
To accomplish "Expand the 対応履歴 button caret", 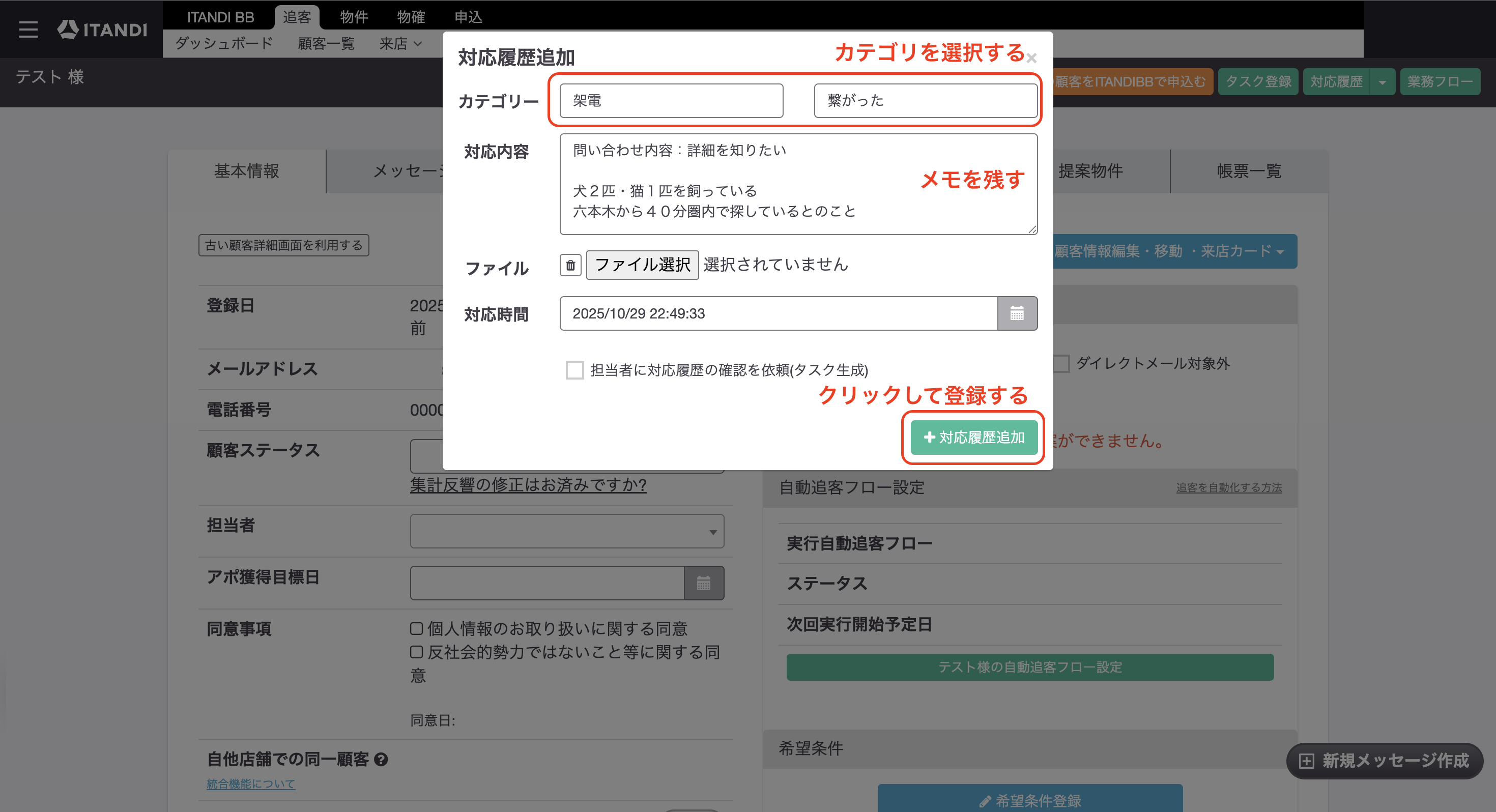I will click(x=1383, y=82).
